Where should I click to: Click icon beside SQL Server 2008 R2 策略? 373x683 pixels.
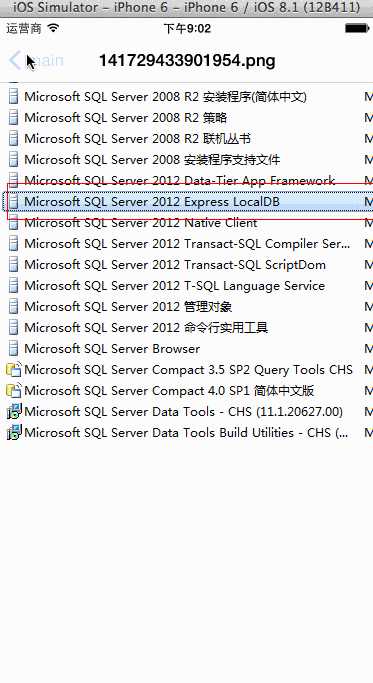pyautogui.click(x=14, y=117)
